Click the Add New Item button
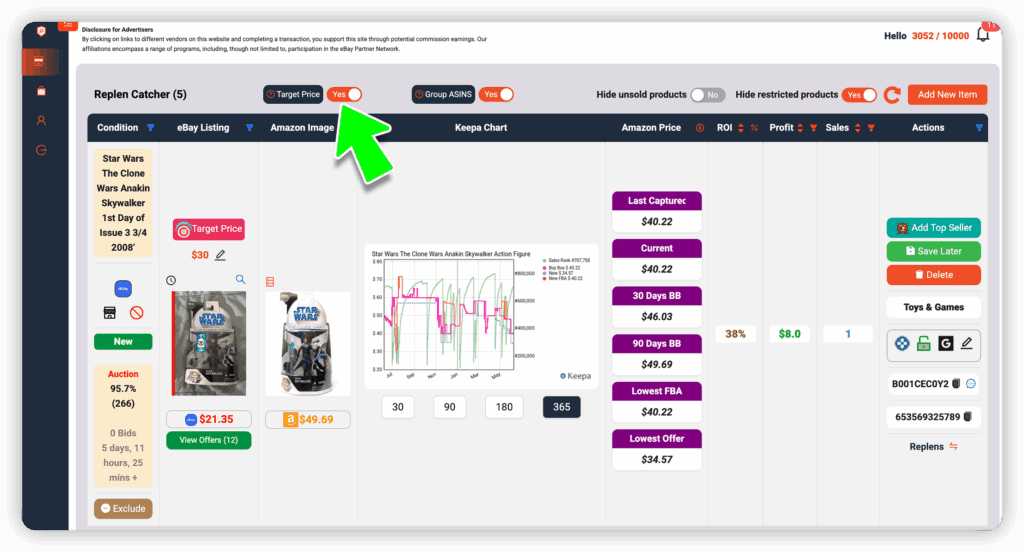 [947, 95]
